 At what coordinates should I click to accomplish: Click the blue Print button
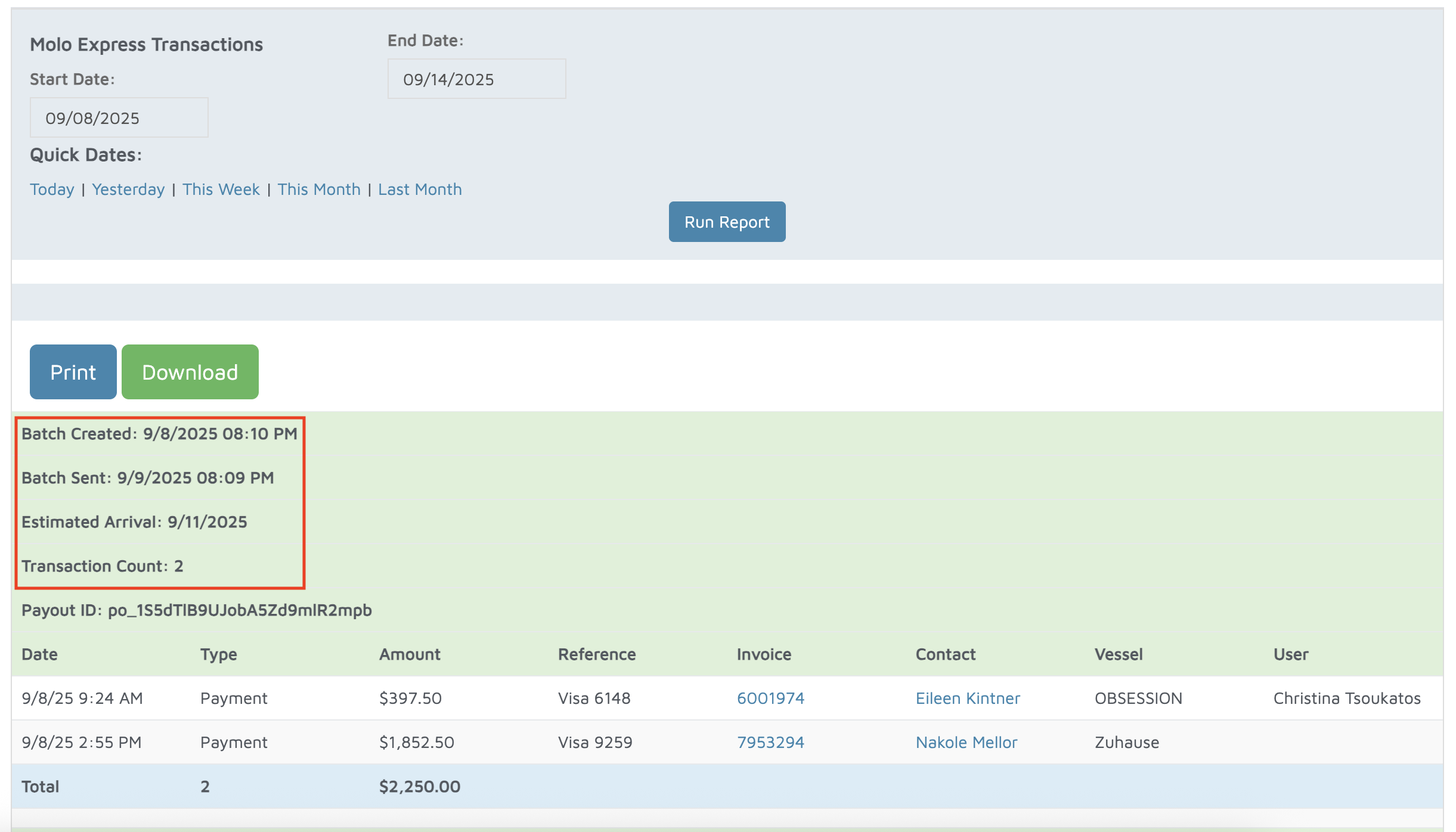point(73,372)
